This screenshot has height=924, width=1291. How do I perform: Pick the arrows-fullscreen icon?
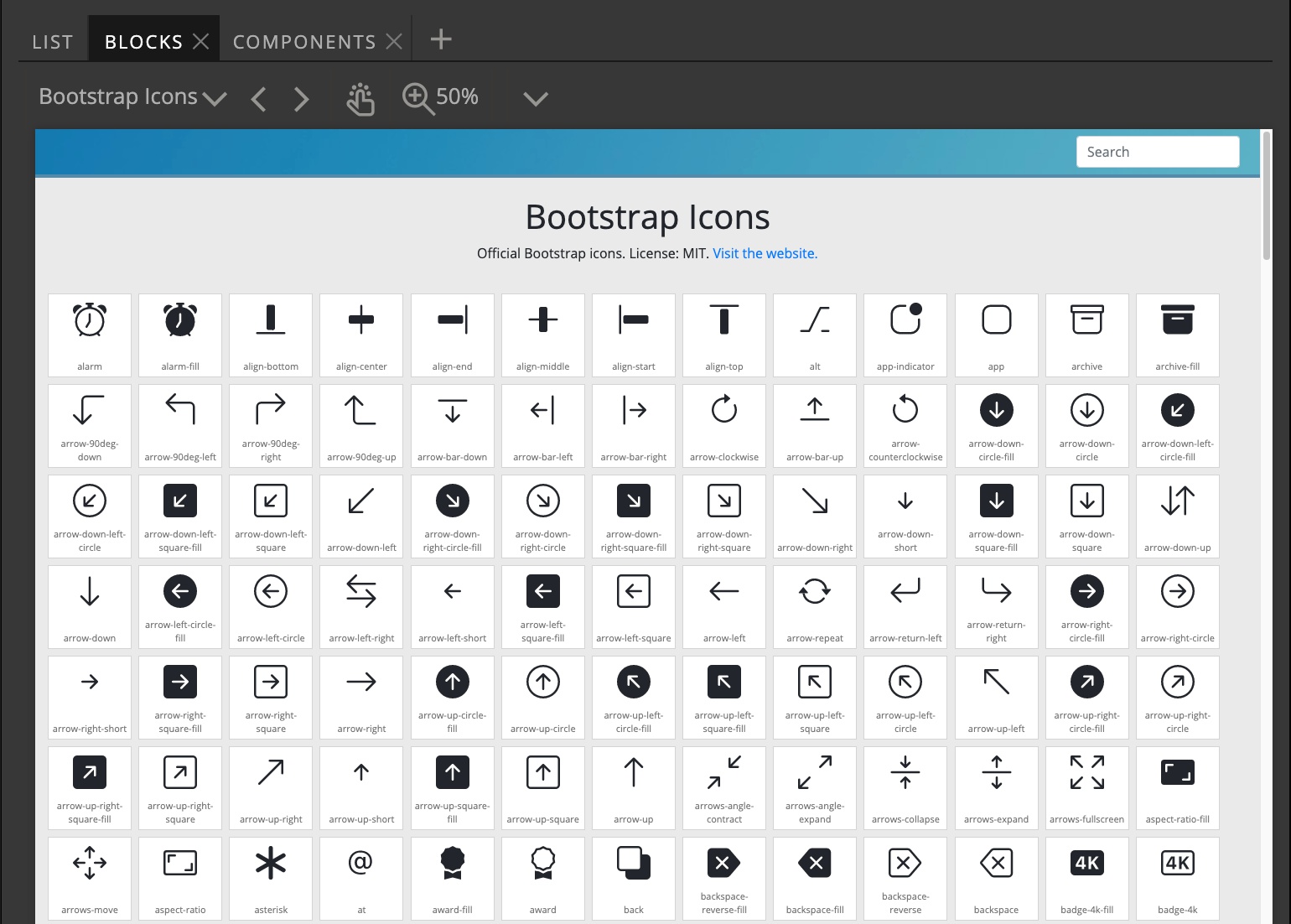(x=1087, y=788)
